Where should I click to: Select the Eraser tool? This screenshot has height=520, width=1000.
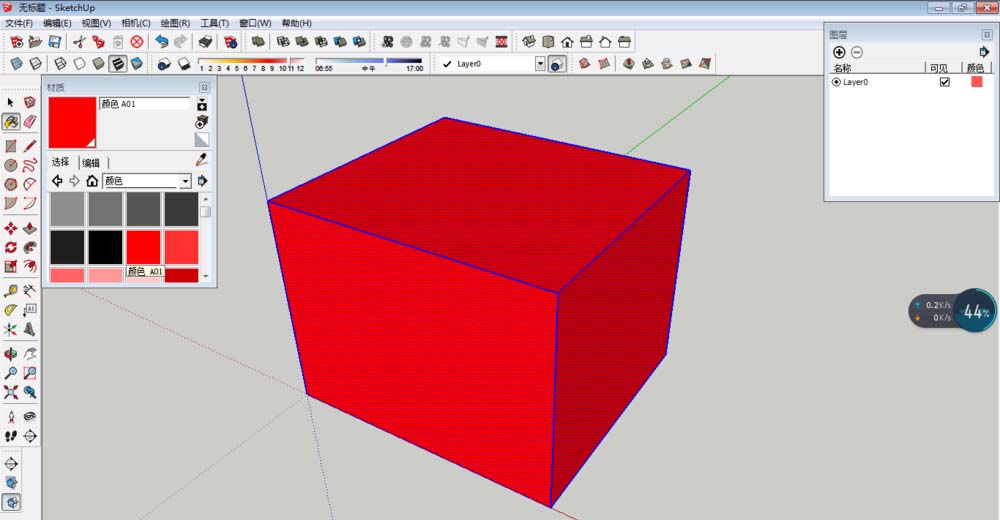click(x=30, y=121)
